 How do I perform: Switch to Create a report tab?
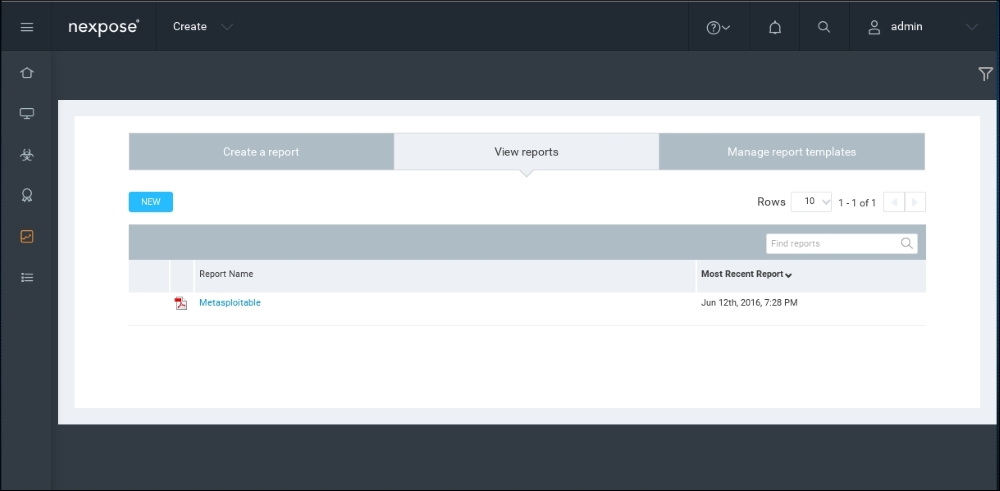(x=261, y=152)
